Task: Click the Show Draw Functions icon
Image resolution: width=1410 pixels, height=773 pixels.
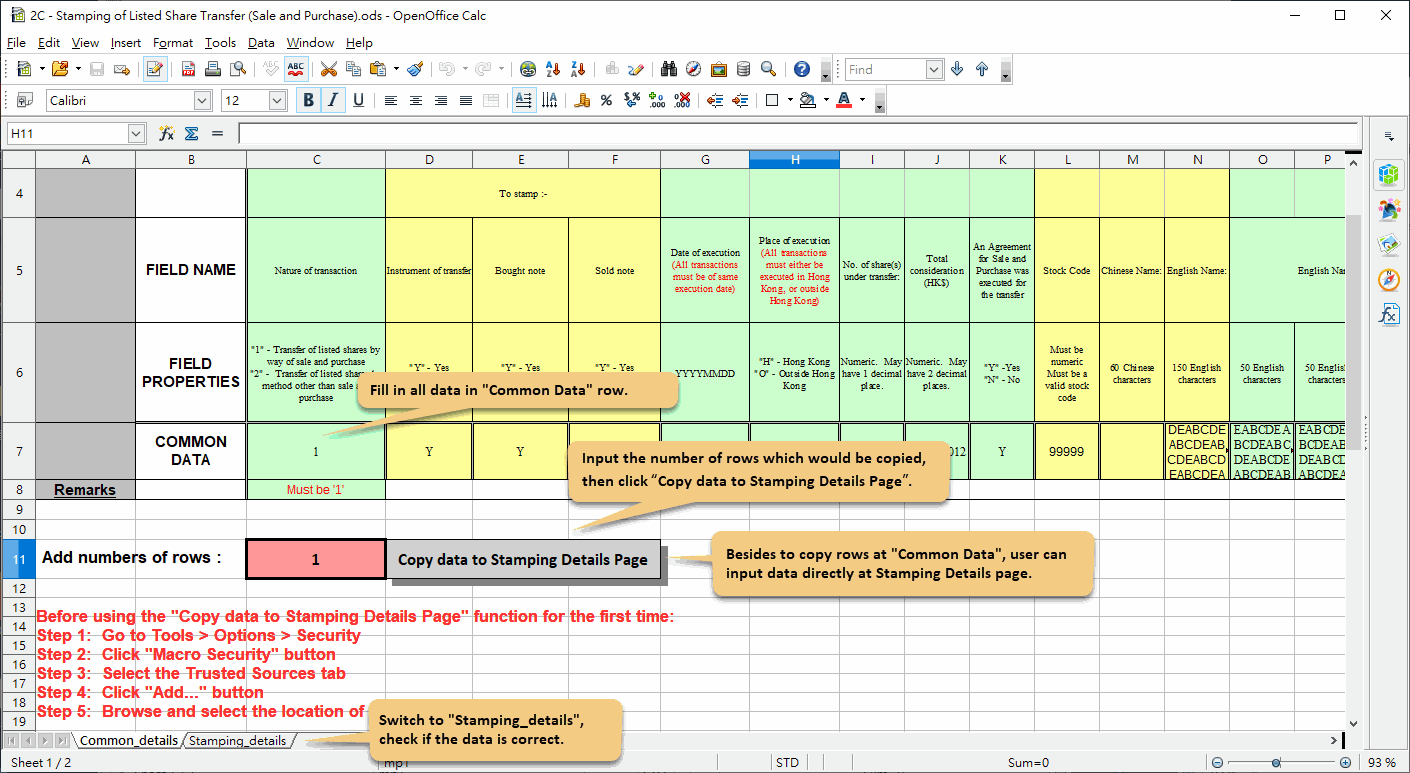Action: click(x=636, y=69)
